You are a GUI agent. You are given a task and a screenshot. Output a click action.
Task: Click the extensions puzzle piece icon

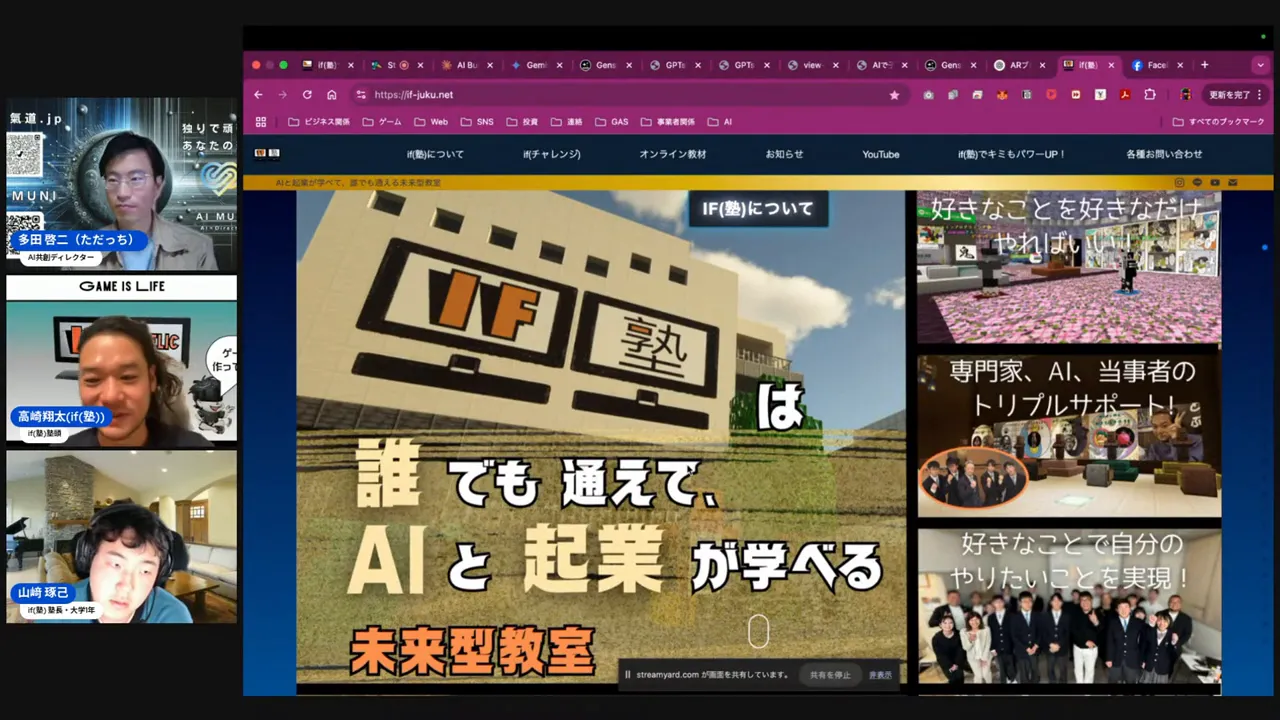click(x=1149, y=94)
